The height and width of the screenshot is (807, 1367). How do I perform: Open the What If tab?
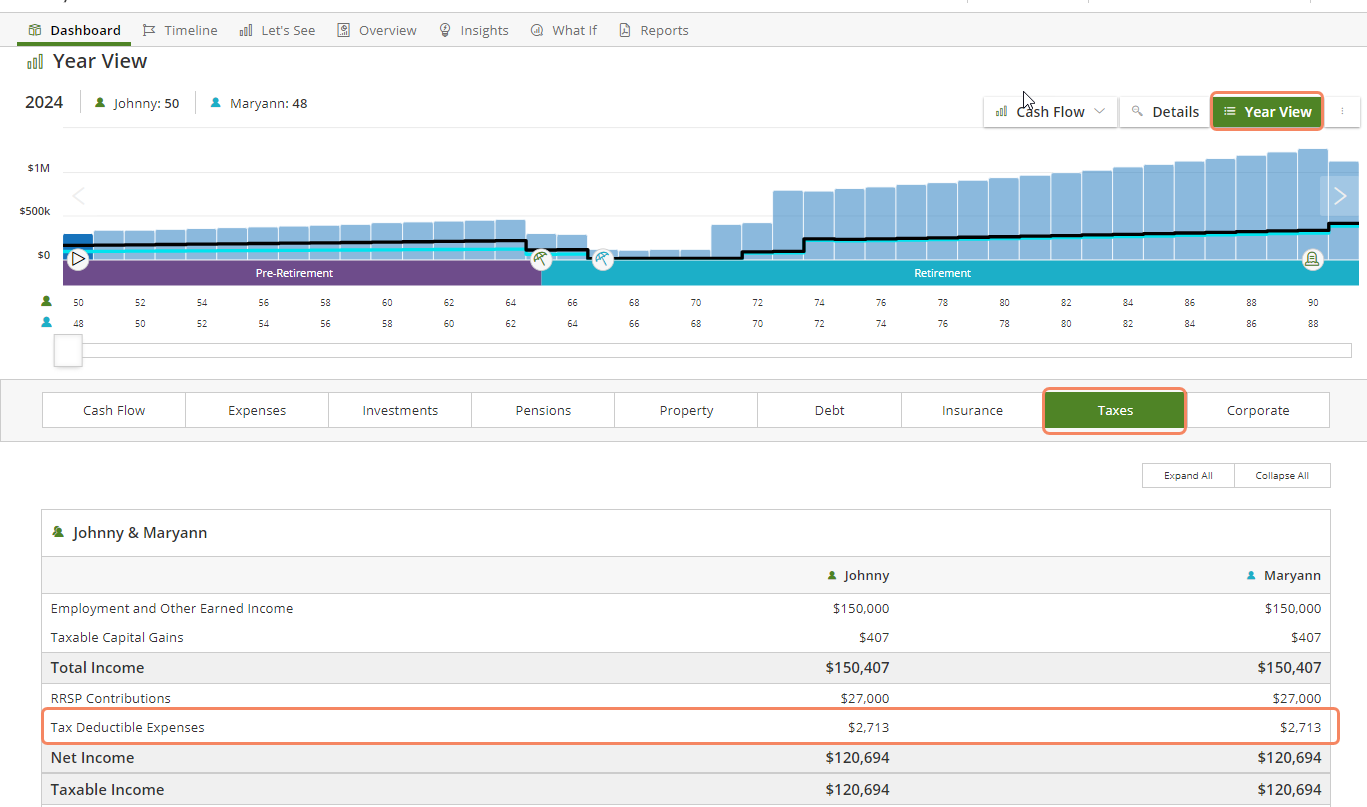[564, 30]
